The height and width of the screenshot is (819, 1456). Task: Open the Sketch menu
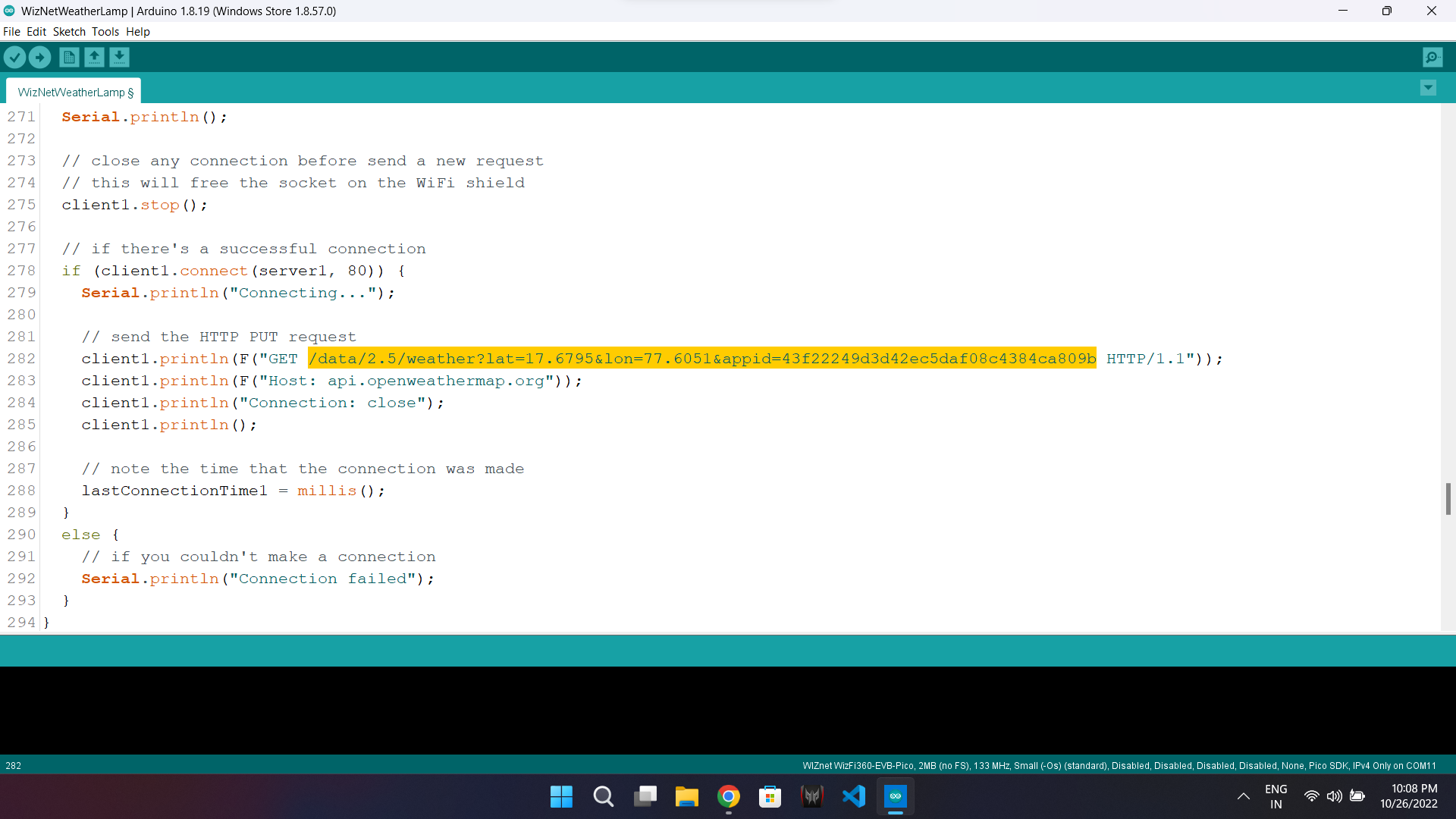pos(69,31)
